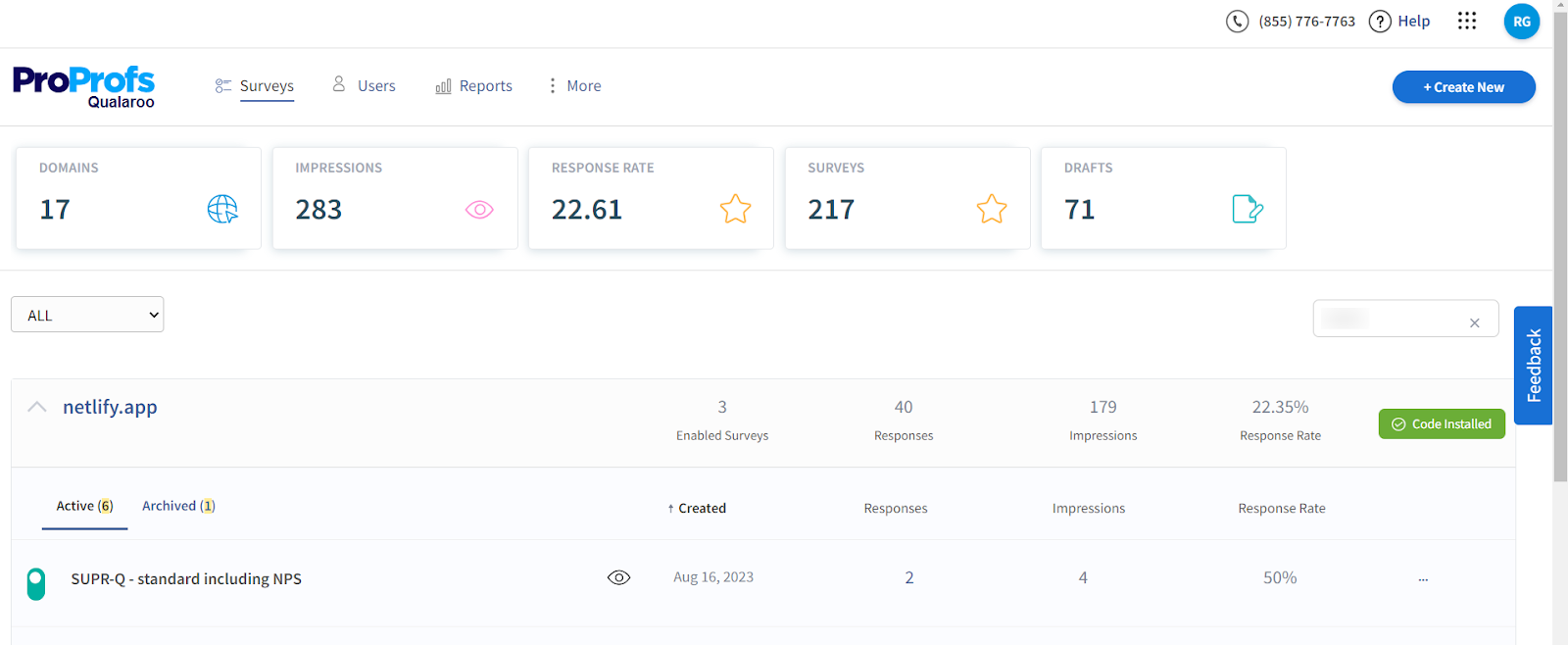This screenshot has height=645, width=1568.
Task: Open the Help question mark icon
Action: click(x=1380, y=22)
